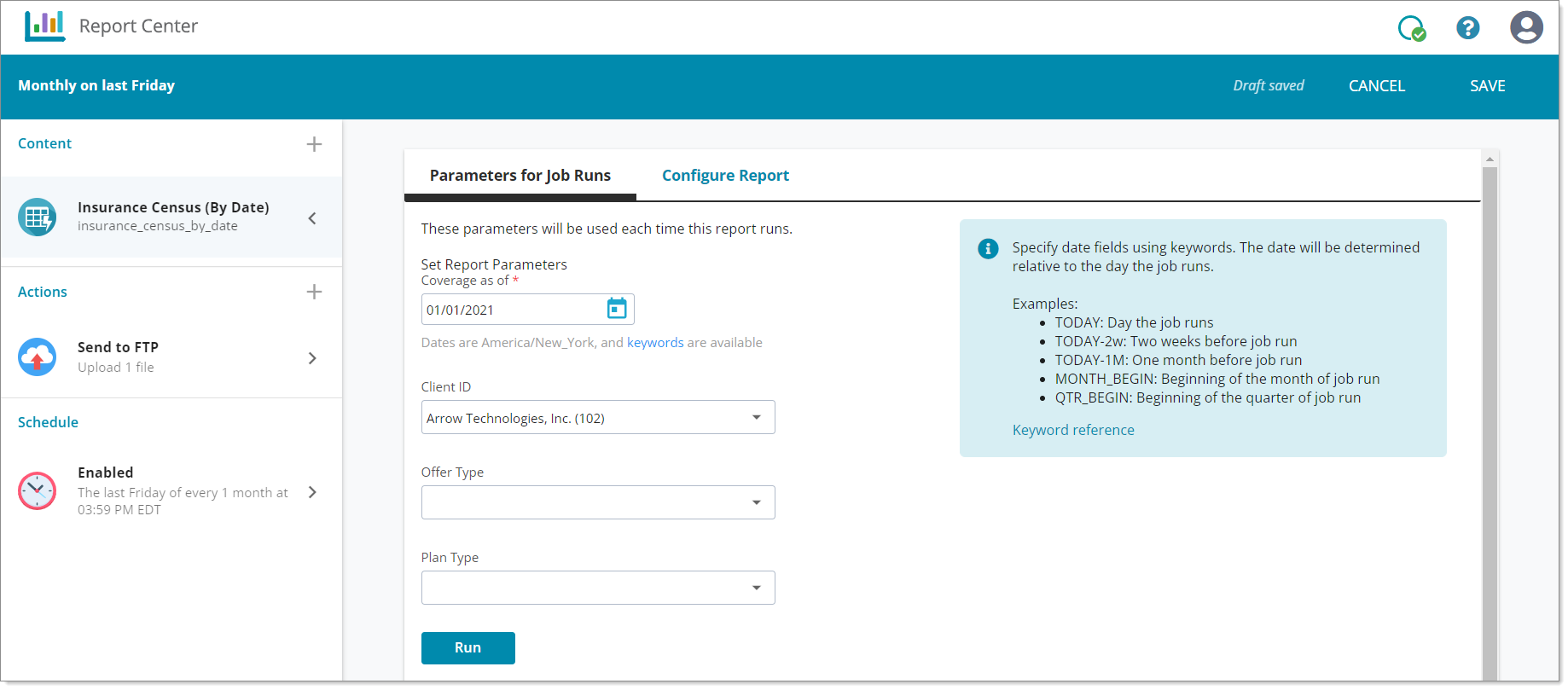Click the info icon in the keyword hint box
Screen dimensions: 1568x690
pos(988,248)
